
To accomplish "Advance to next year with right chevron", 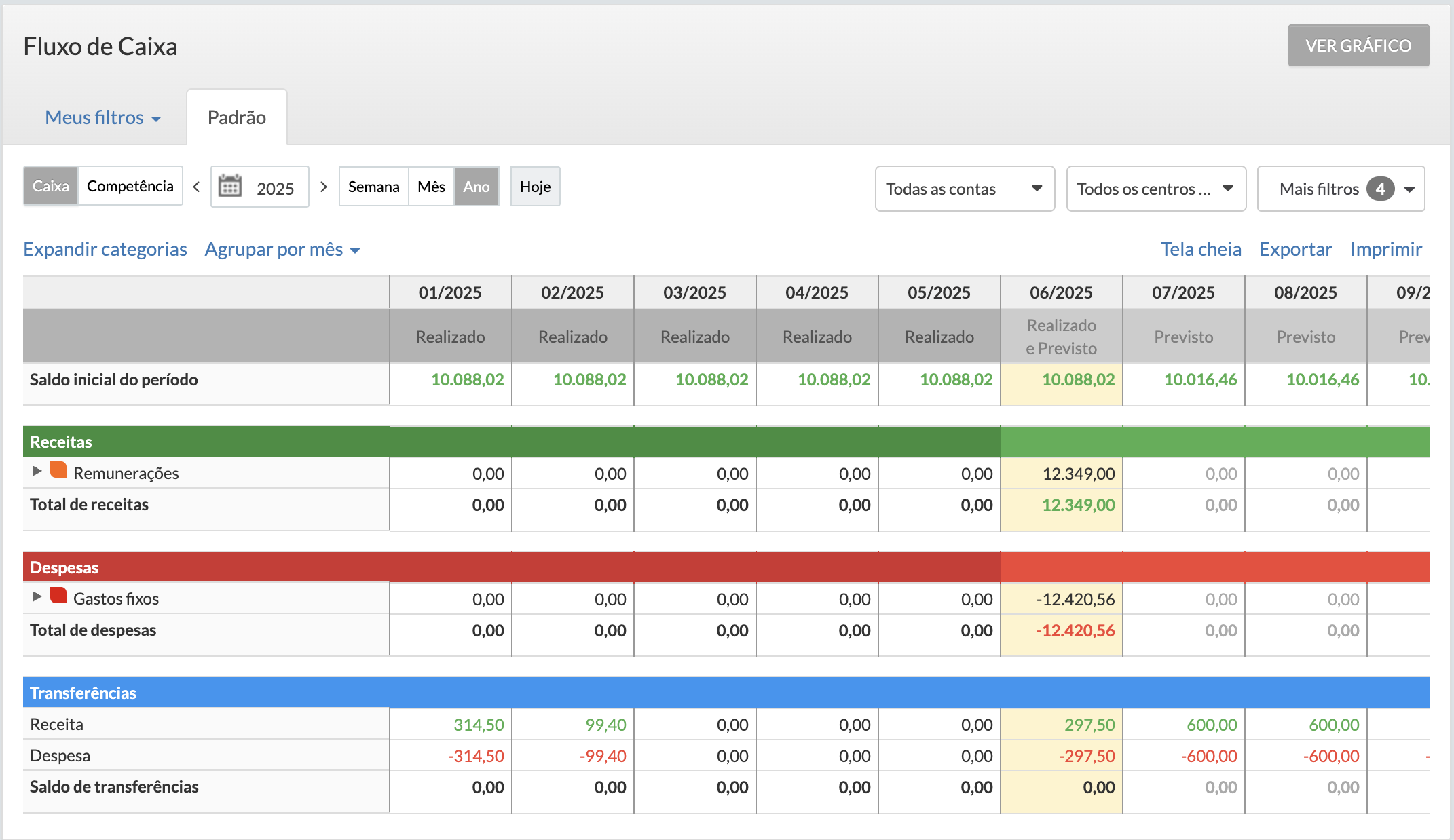I will tap(324, 187).
